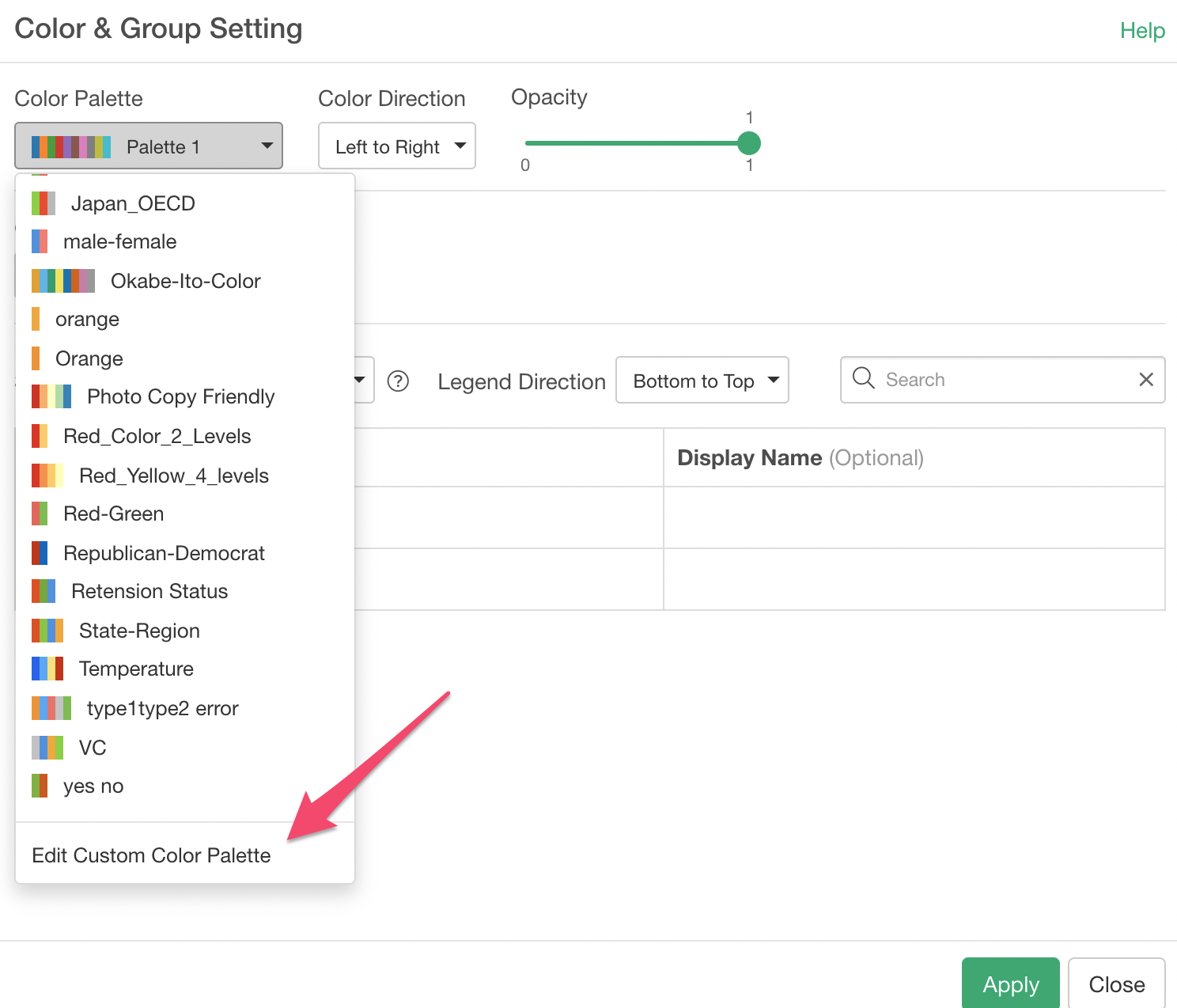Viewport: 1177px width, 1008px height.
Task: Choose the Temperature palette
Action: click(185, 669)
